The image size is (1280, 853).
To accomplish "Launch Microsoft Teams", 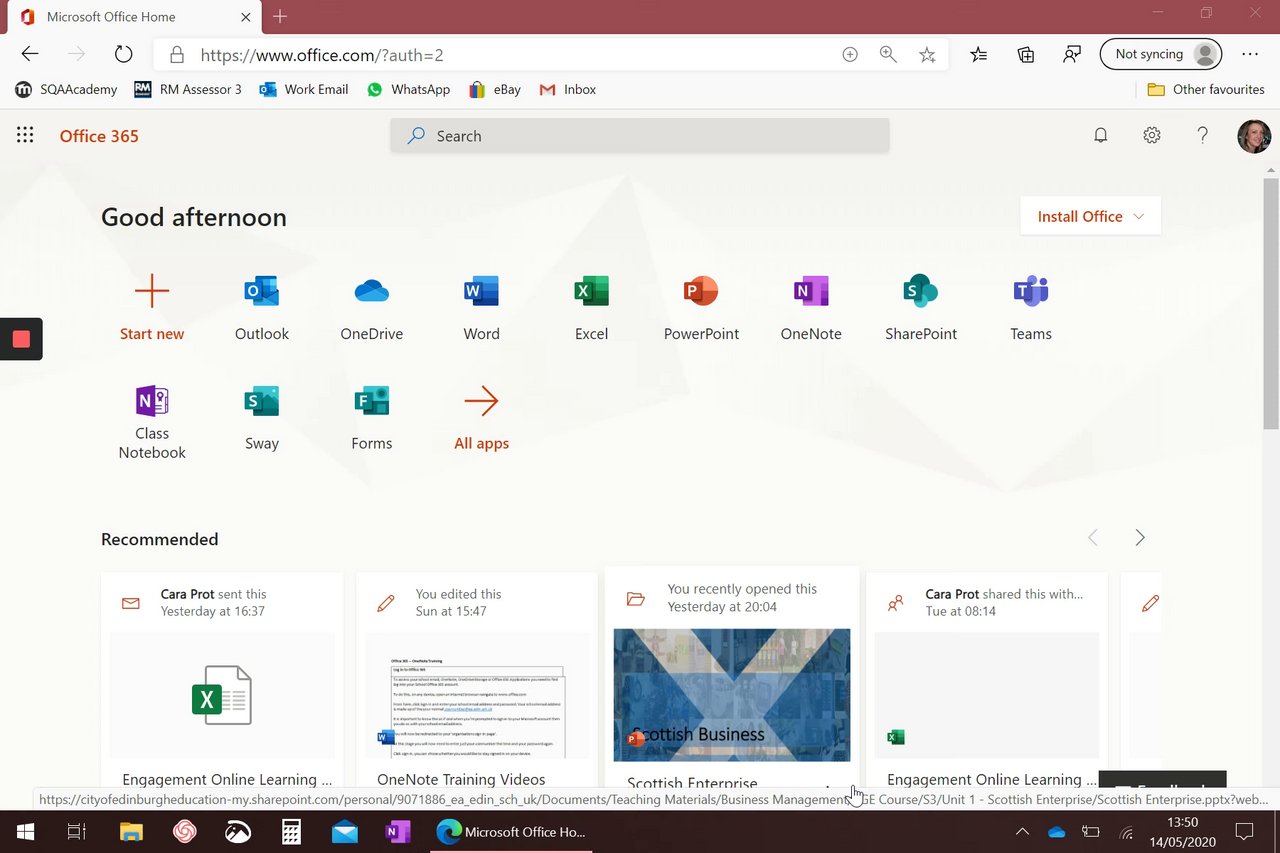I will 1031,309.
